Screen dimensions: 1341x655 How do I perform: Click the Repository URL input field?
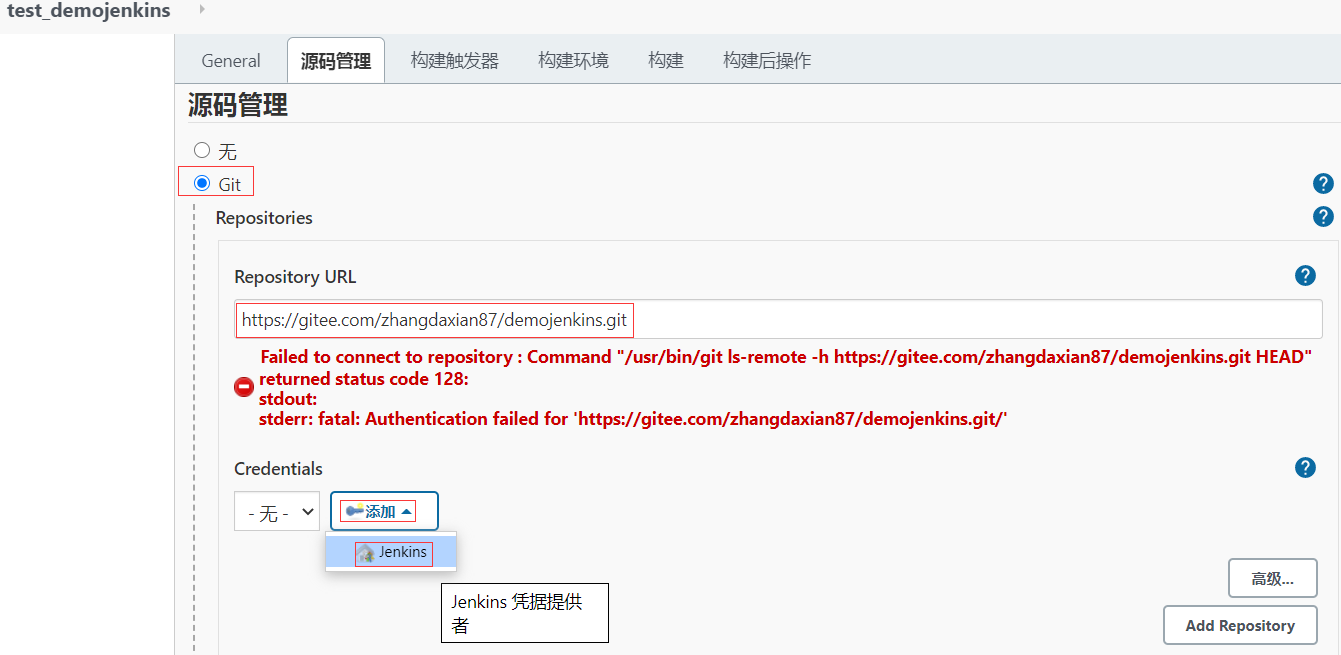coord(778,320)
